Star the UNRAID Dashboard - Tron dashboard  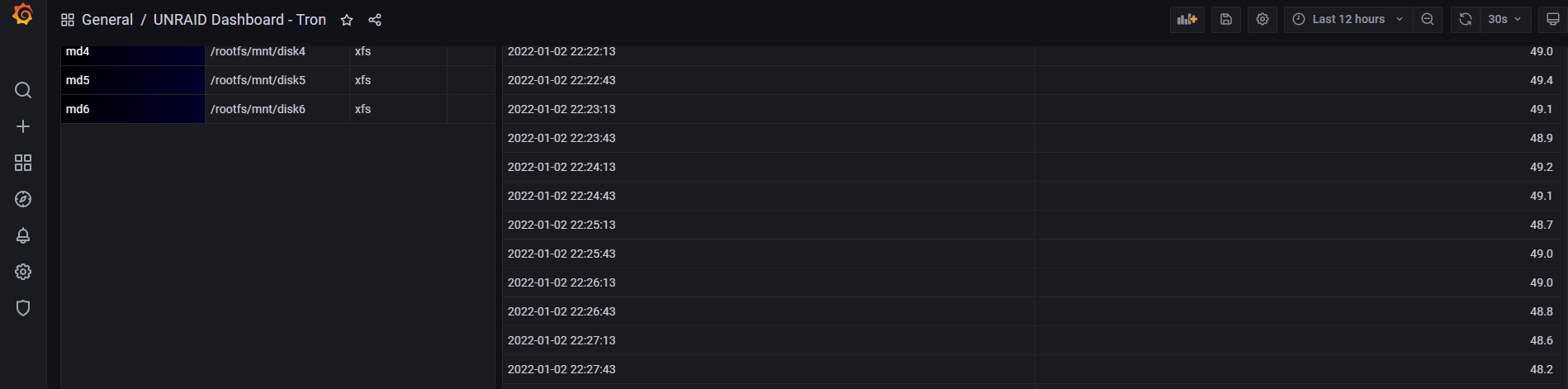click(x=347, y=20)
